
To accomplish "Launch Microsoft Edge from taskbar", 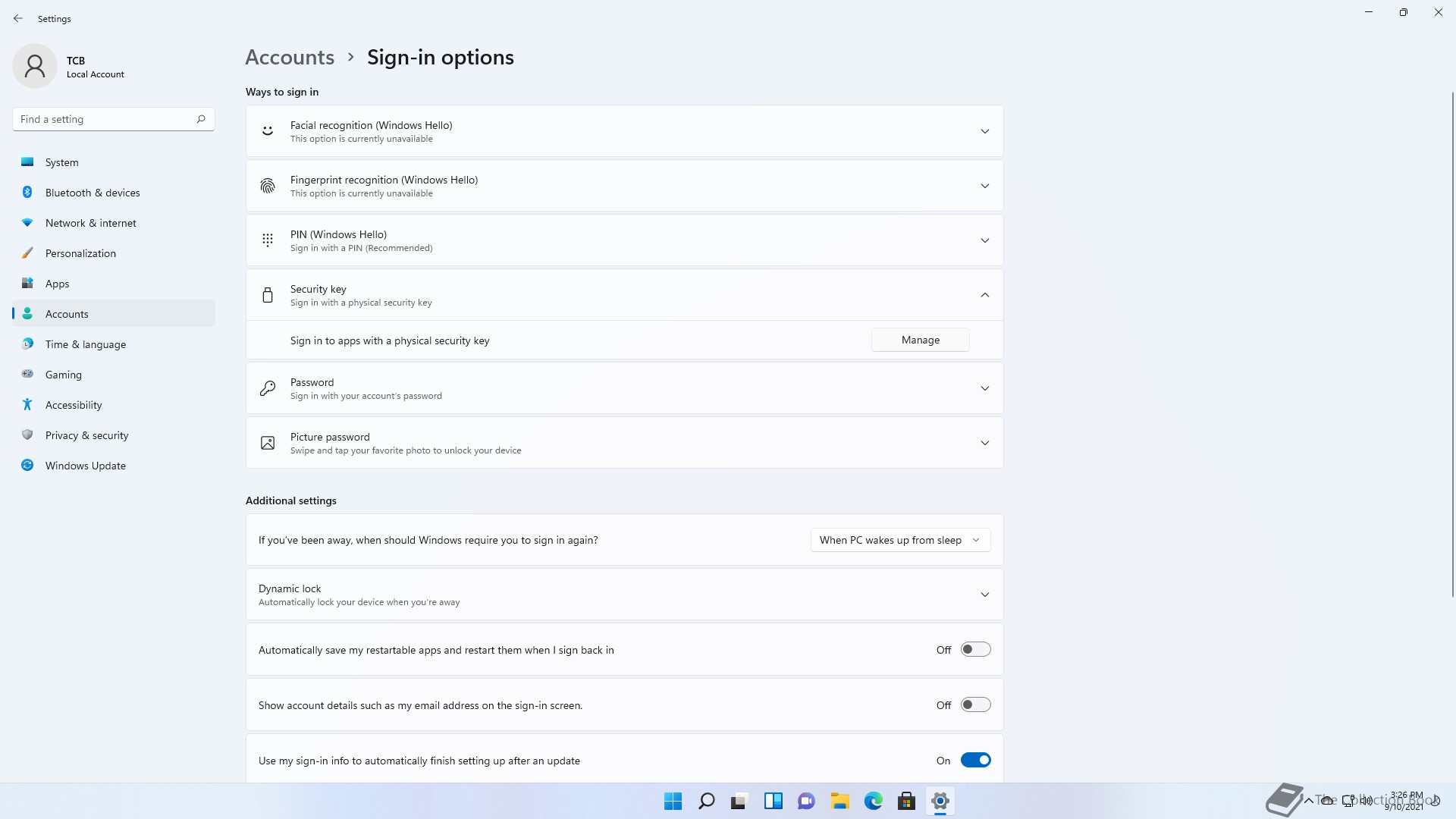I will point(873,801).
